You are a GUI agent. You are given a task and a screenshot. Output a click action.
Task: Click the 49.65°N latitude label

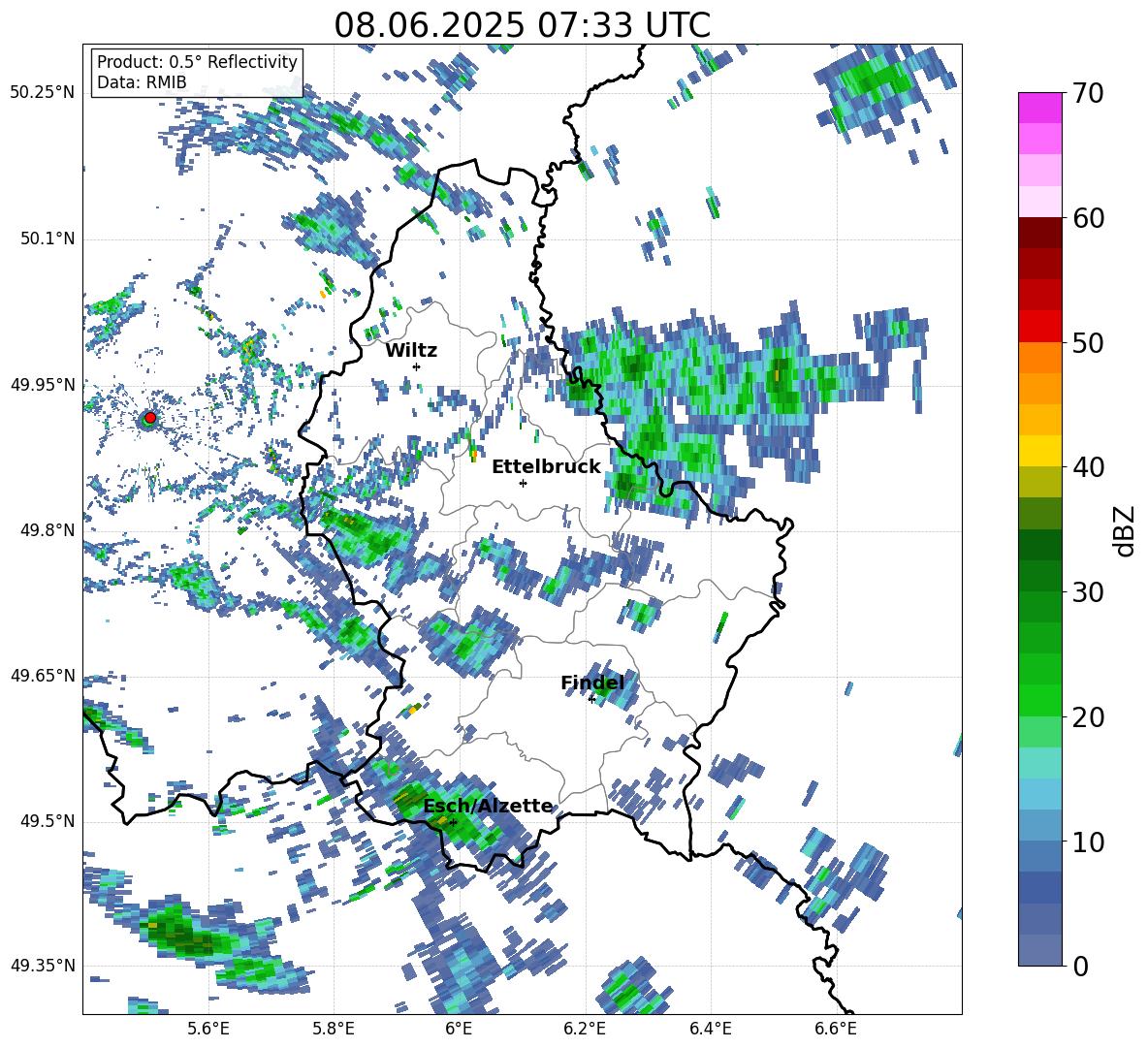(x=43, y=676)
